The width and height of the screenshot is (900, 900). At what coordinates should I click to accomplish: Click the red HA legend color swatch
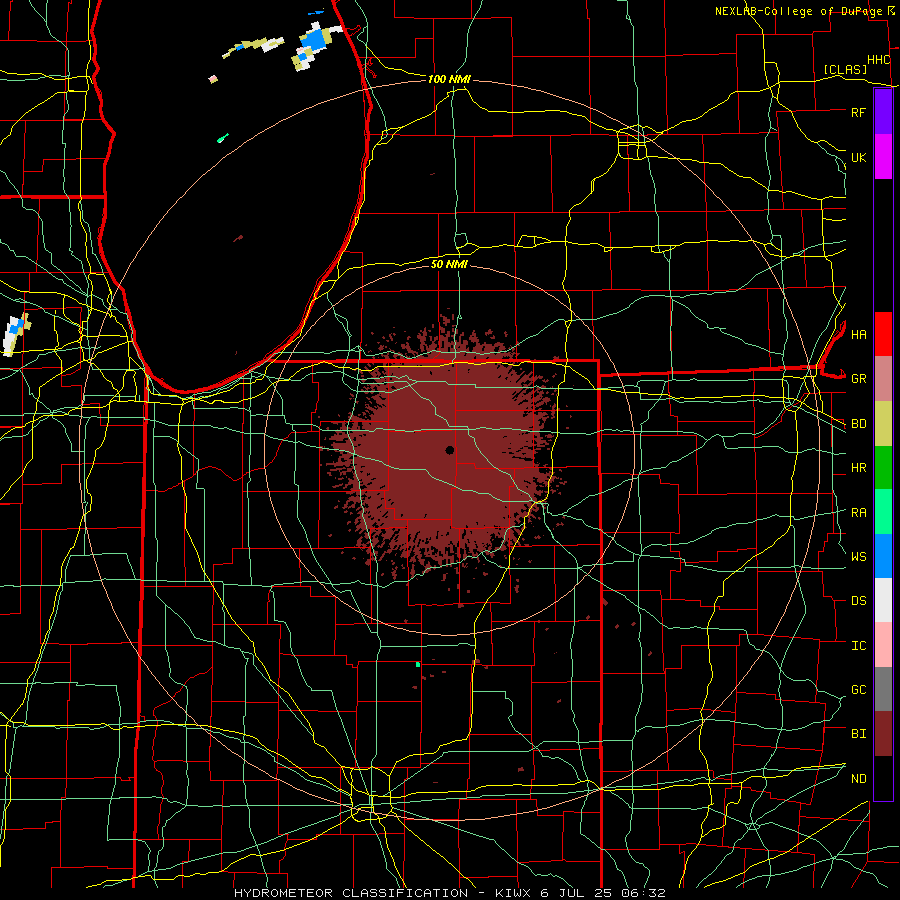tap(883, 334)
